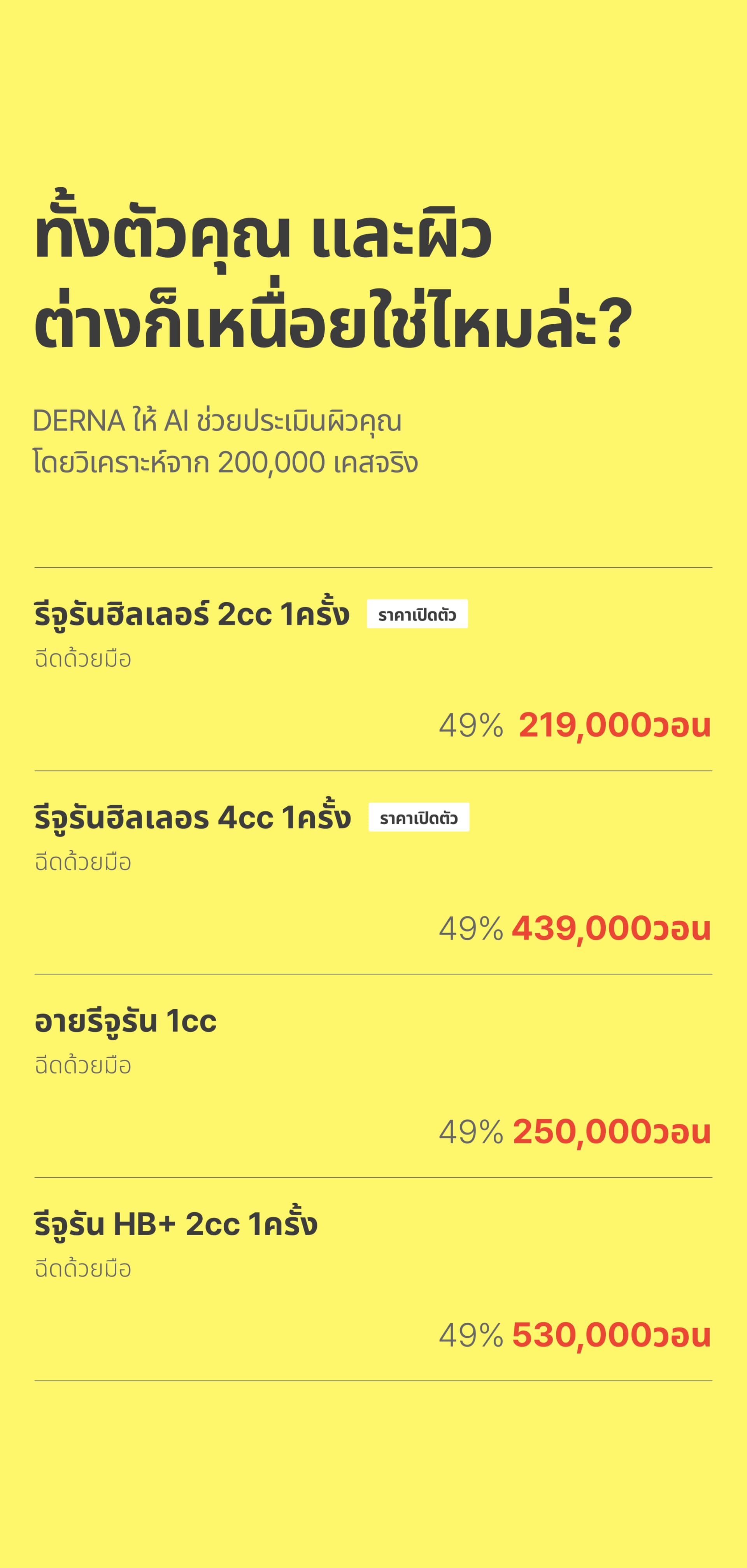Image resolution: width=747 pixels, height=1568 pixels.
Task: Click the 49% discount next to 250,000วอน
Action: 471,1132
